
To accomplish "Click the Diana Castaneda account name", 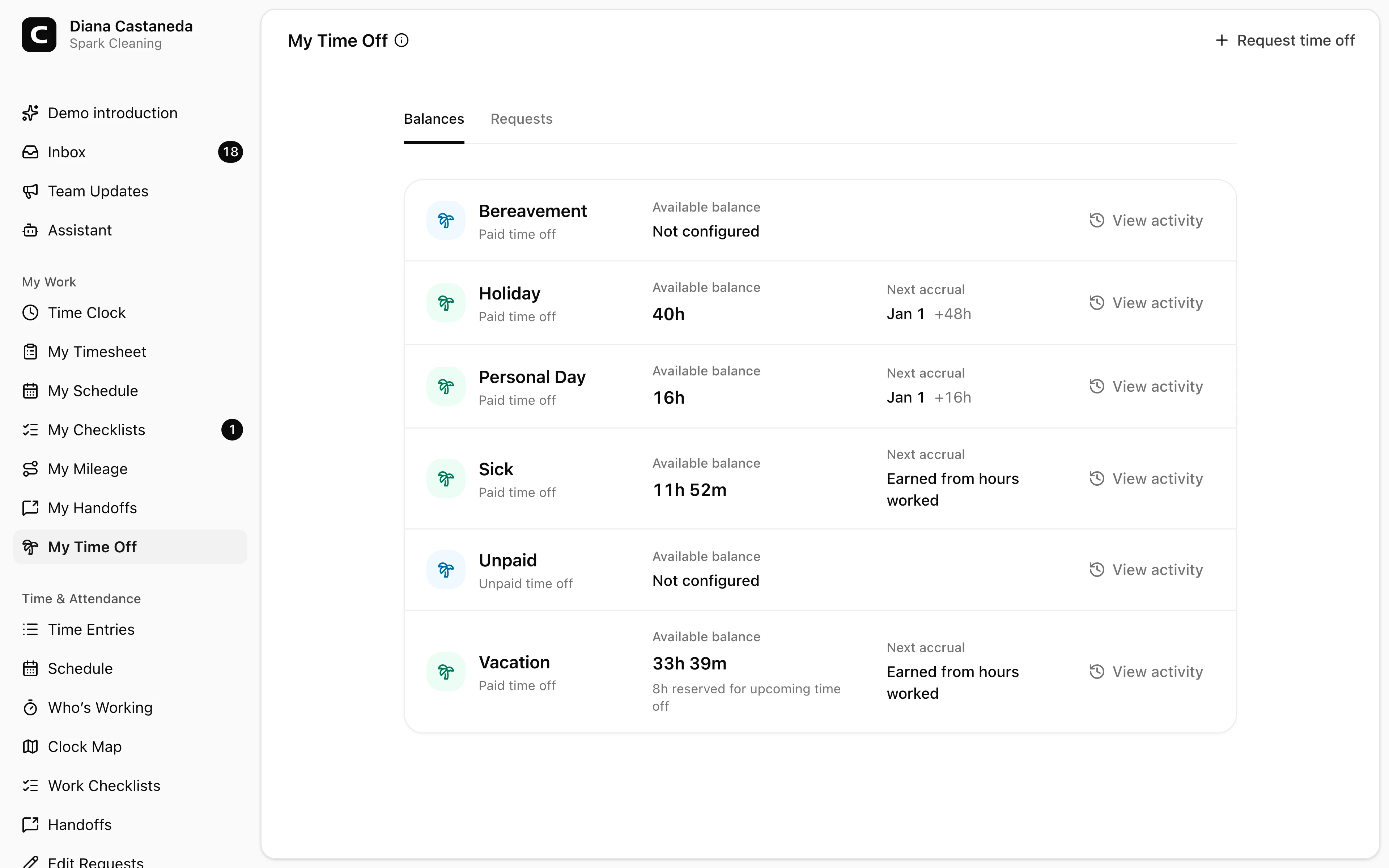I will click(x=131, y=26).
